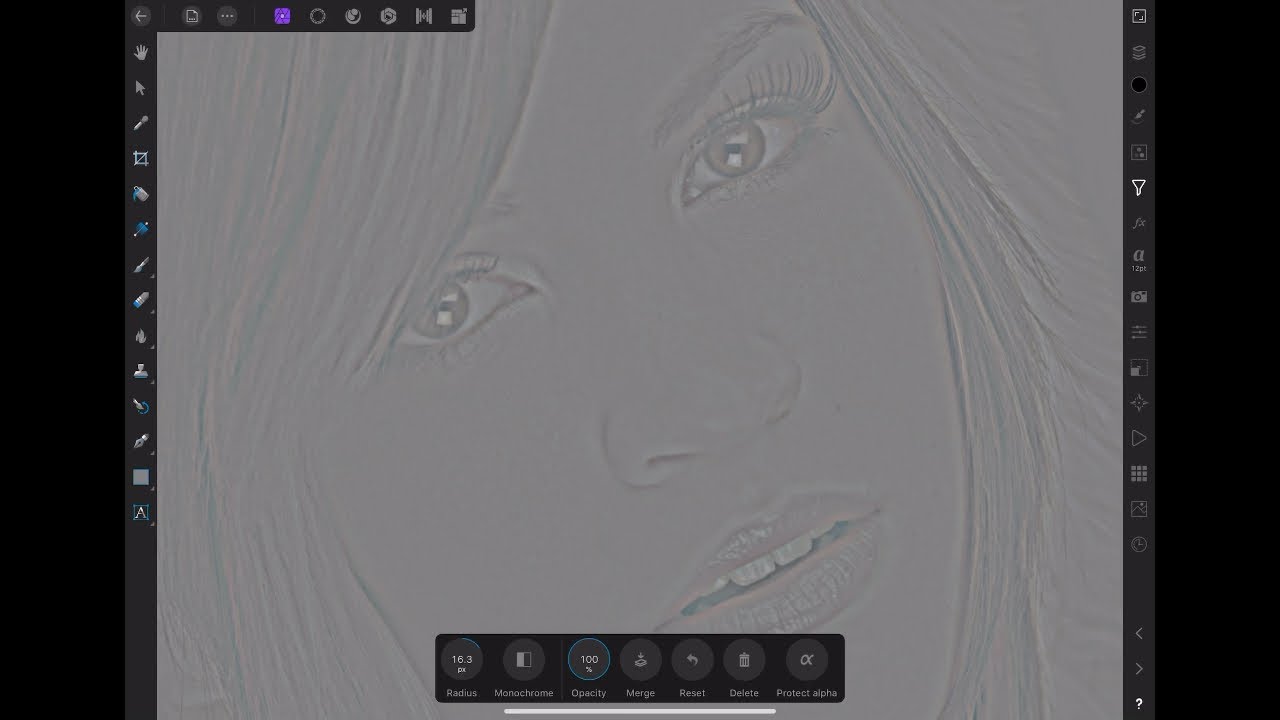Select the Pen tool
1280x720 pixels.
pos(141,441)
